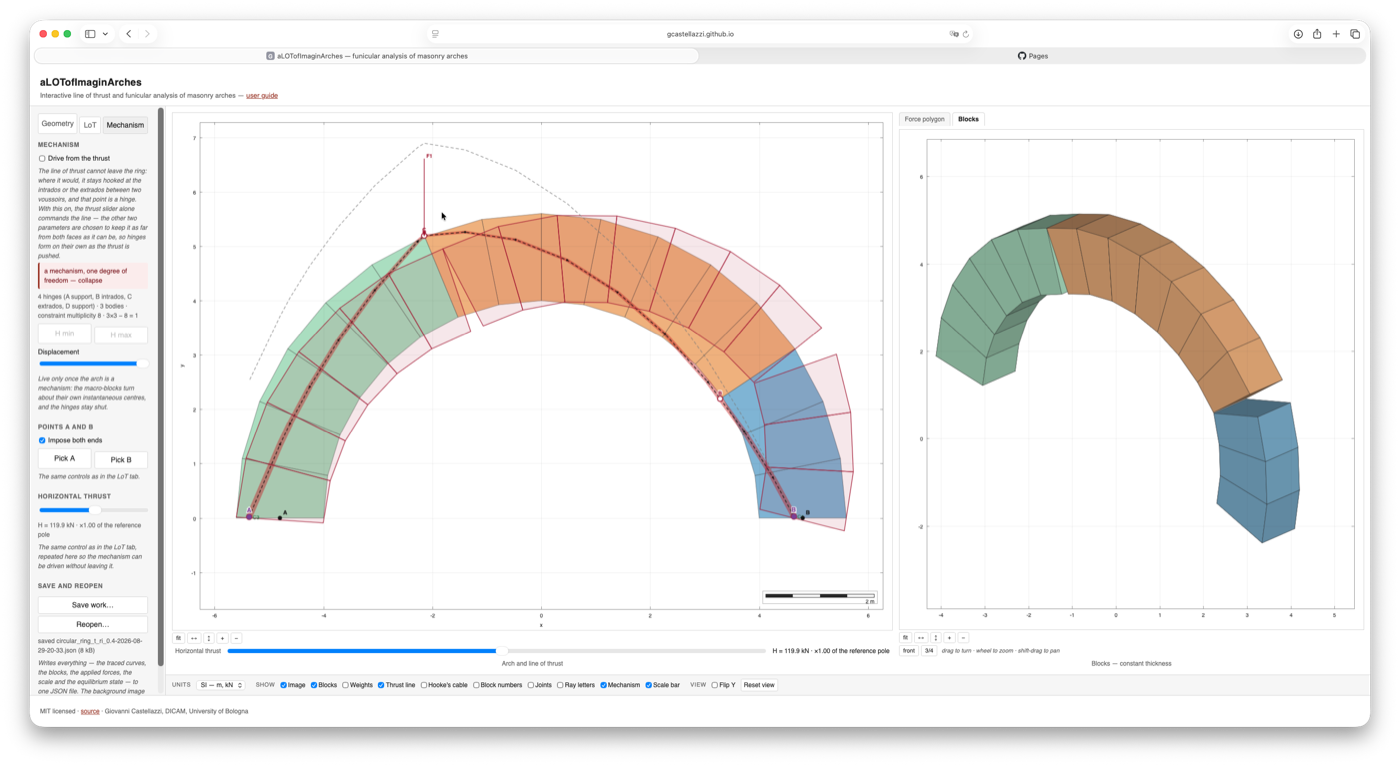Click fit button below the Blocks 3D view
Screen dimensions: 1400x766
[906, 638]
